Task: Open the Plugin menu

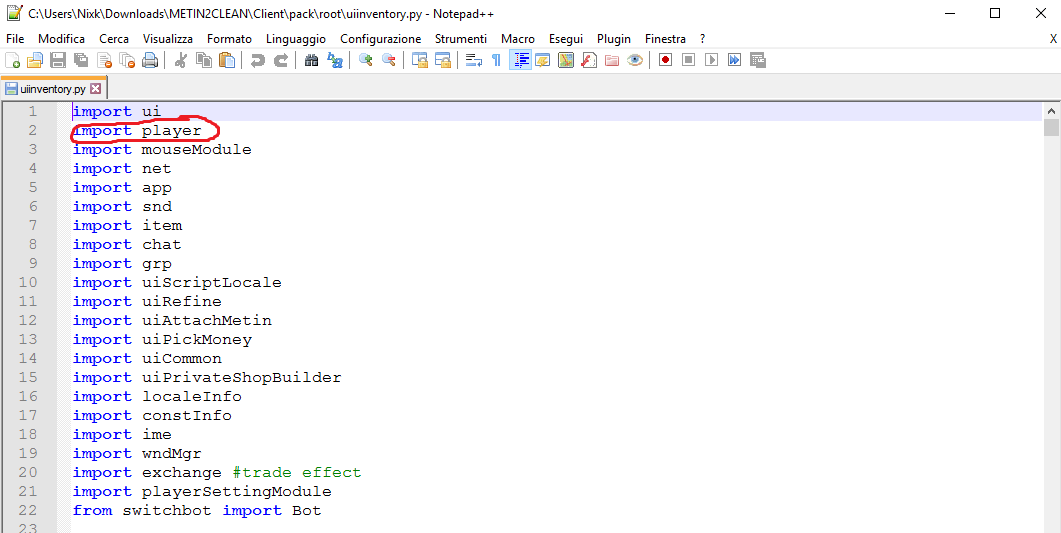Action: pos(614,39)
